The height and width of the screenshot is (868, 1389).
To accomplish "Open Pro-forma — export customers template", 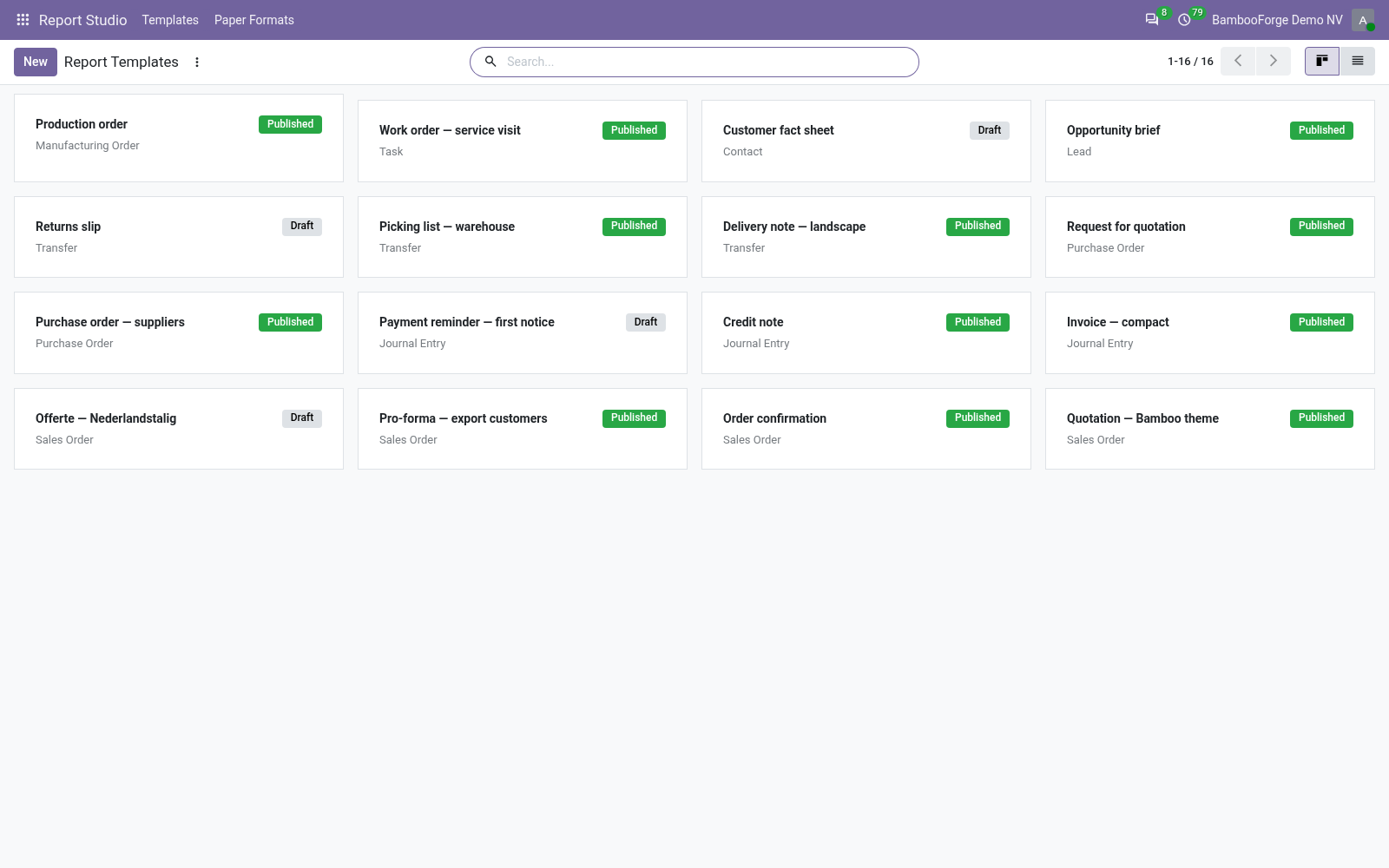I will [523, 429].
